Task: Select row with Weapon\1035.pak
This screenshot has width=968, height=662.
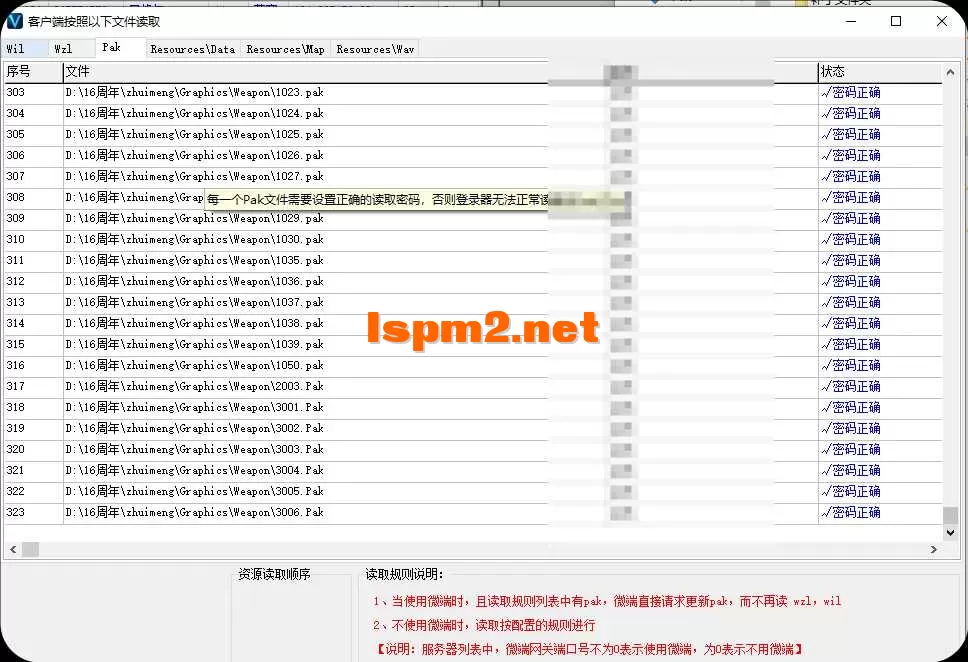Action: [474, 261]
